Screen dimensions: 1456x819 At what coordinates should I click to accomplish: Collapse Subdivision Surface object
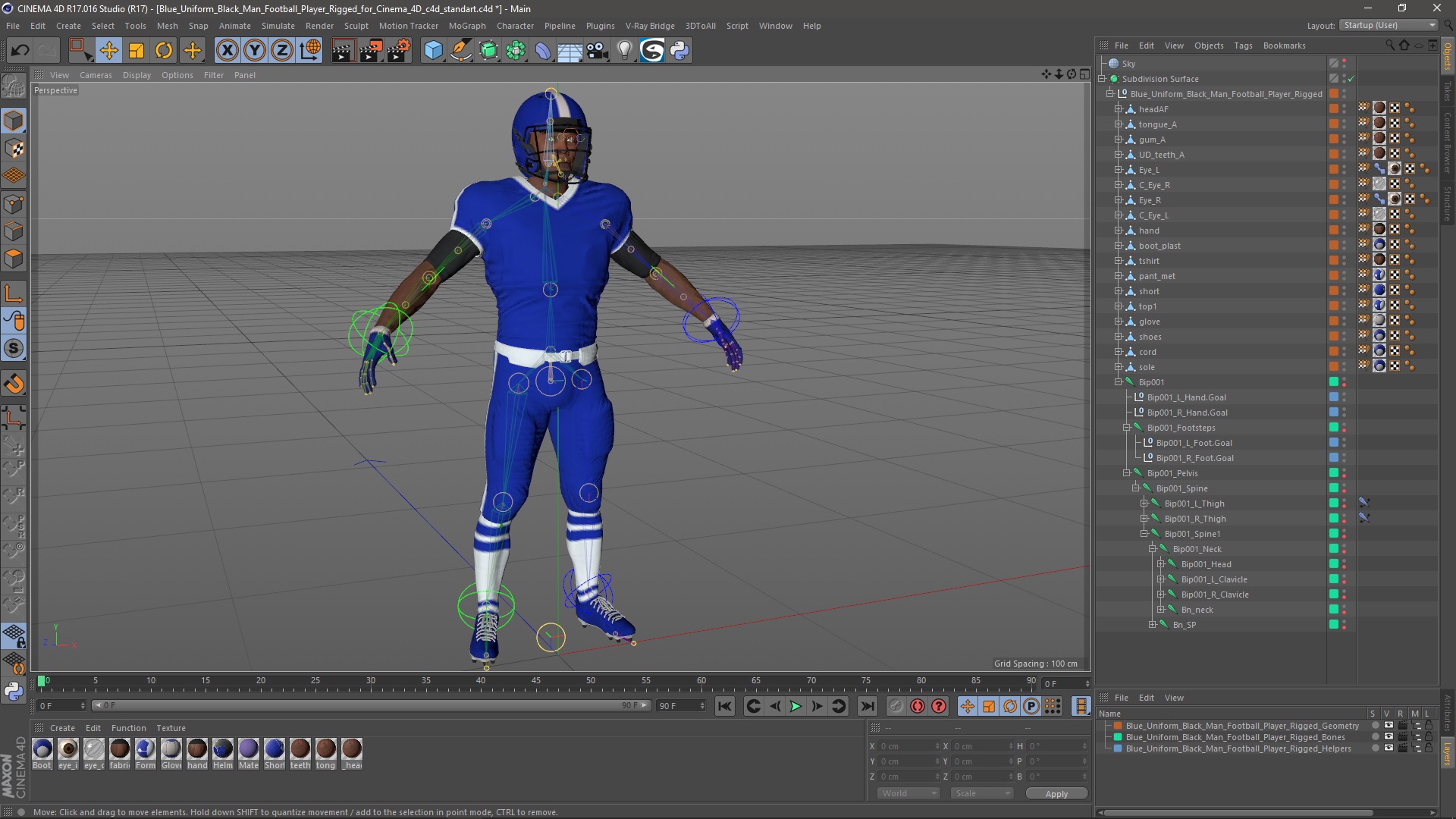pos(1102,79)
